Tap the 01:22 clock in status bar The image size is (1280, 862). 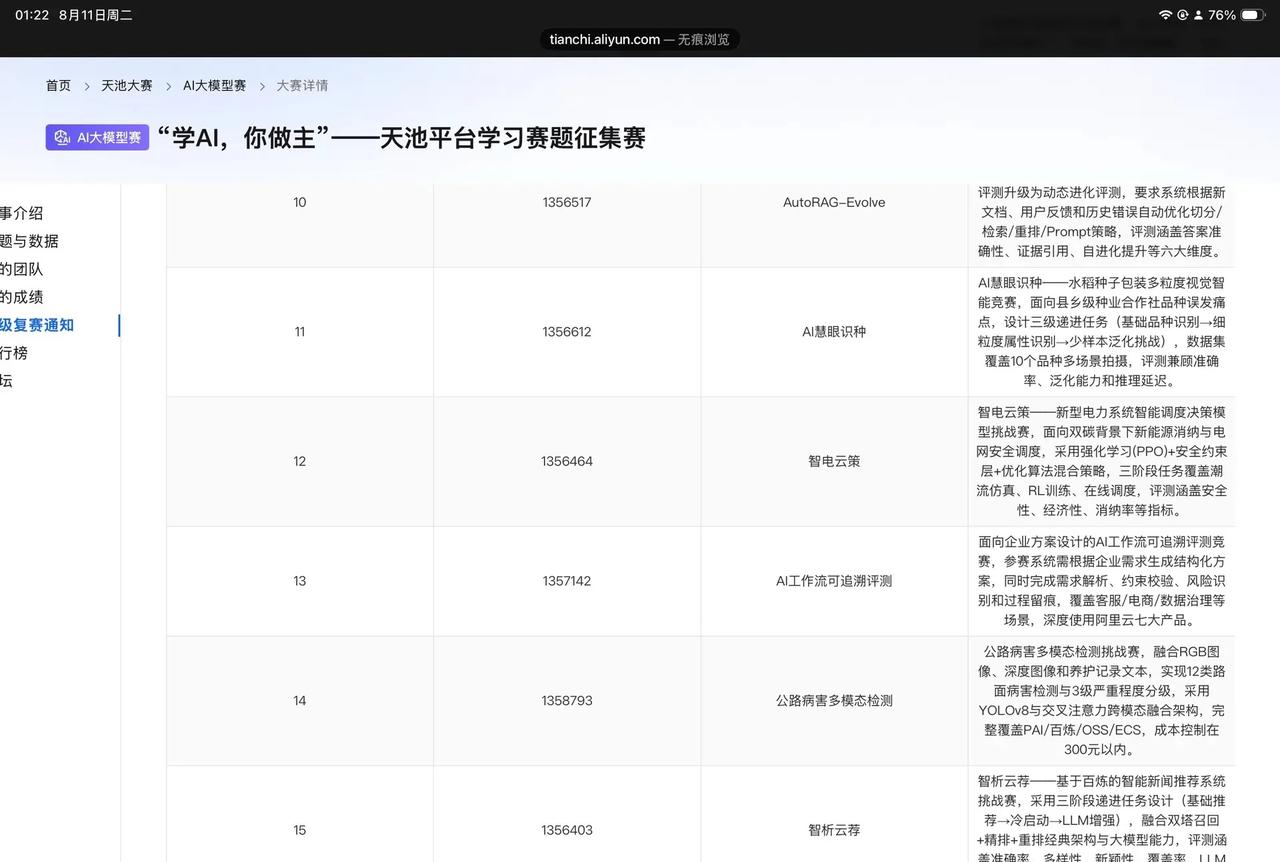pos(32,15)
